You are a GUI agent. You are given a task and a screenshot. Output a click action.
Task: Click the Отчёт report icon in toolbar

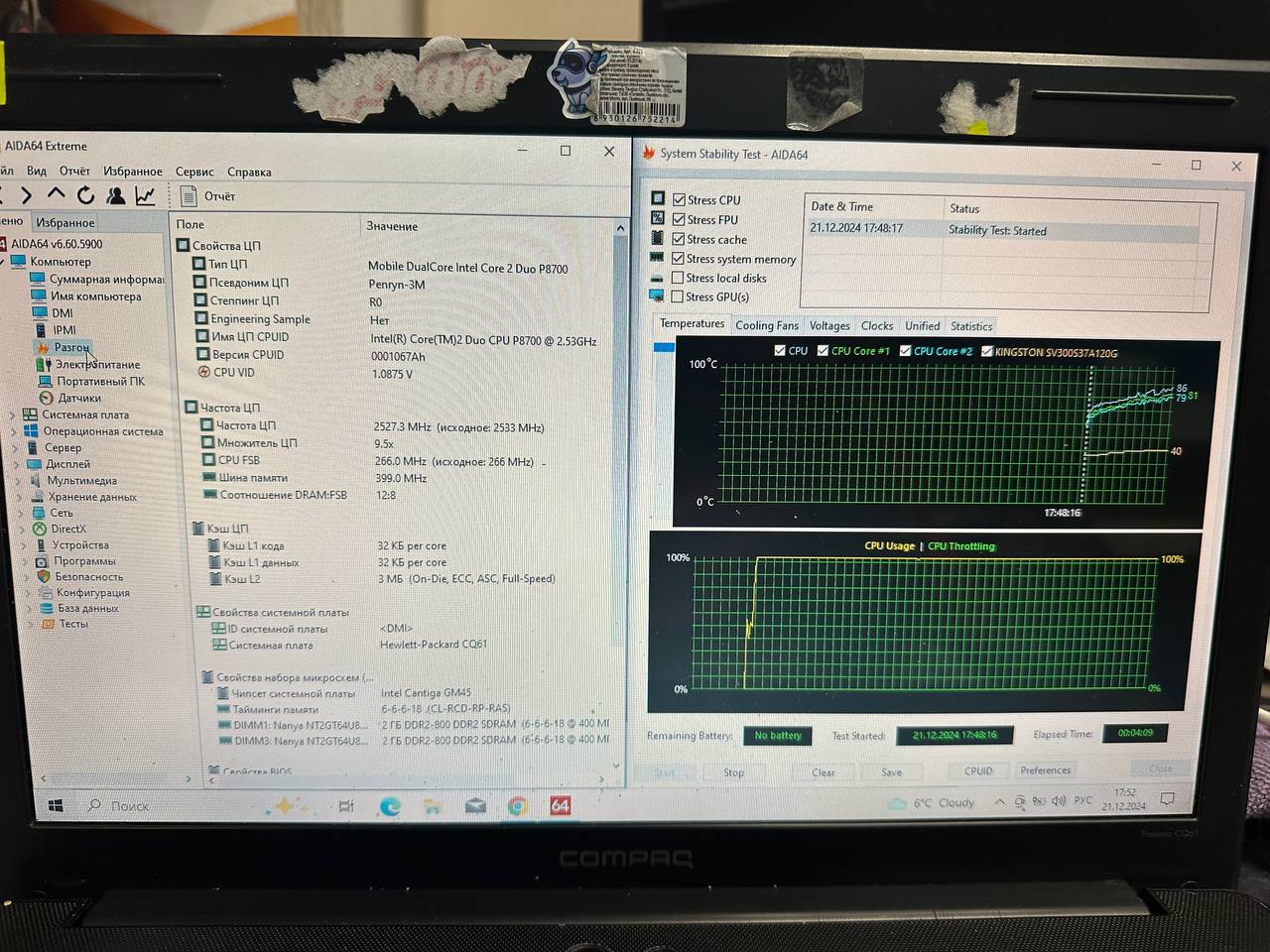pos(189,196)
